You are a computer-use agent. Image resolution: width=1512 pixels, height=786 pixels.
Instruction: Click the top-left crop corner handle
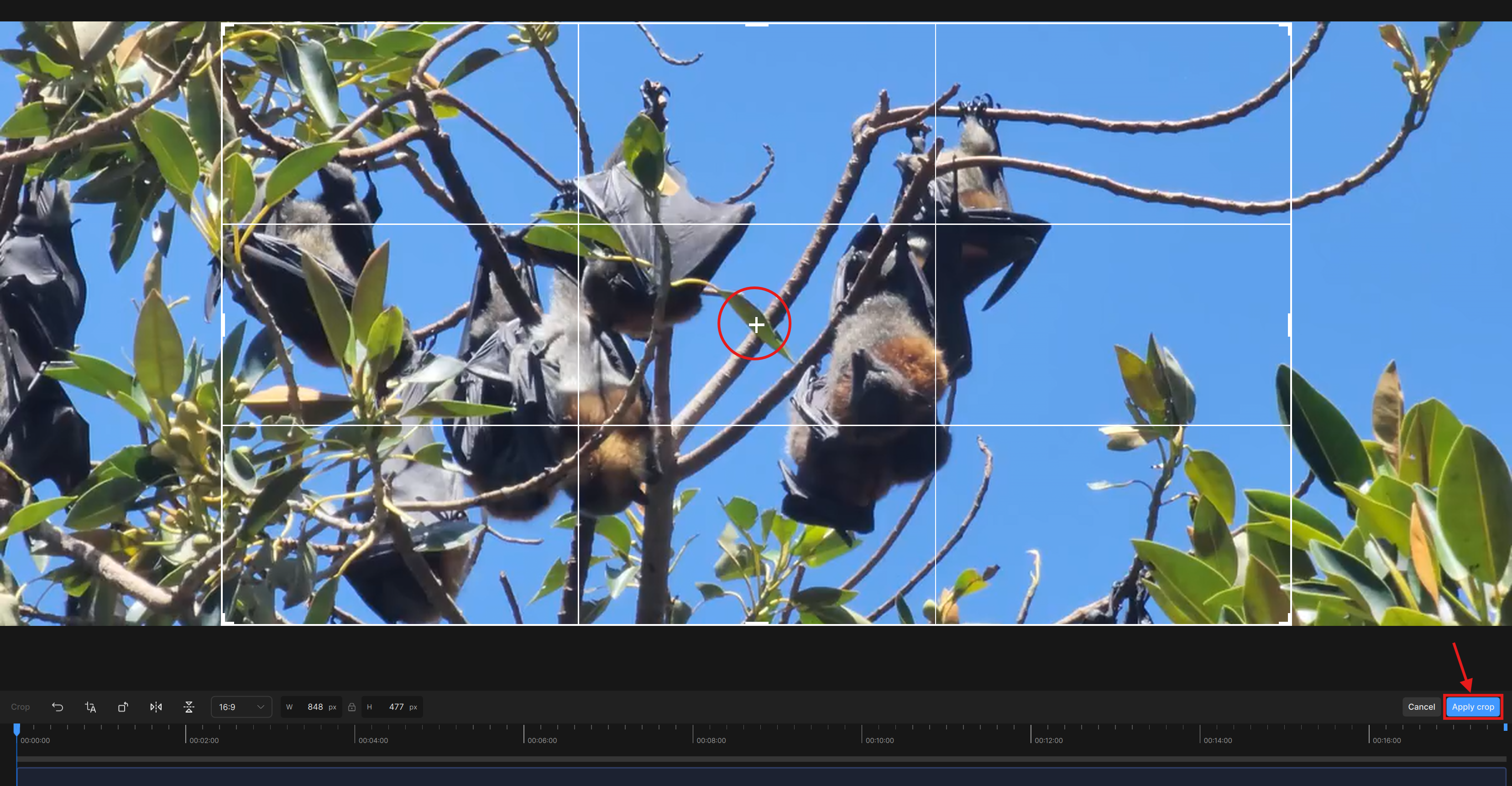point(226,27)
